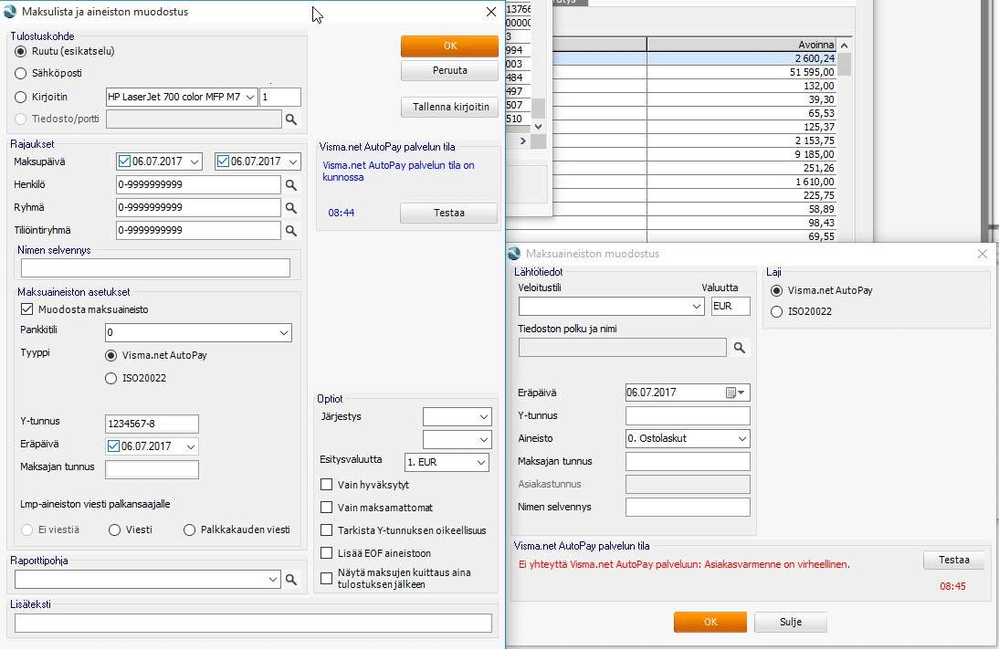The height and width of the screenshot is (649, 999).
Task: Click 51 595,00 cell in Avoinna column
Action: [742, 72]
